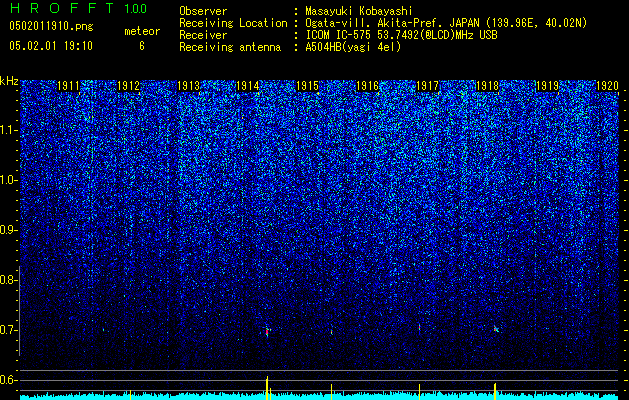Click the 1919 time marker
The height and width of the screenshot is (400, 629).
[x=547, y=86]
